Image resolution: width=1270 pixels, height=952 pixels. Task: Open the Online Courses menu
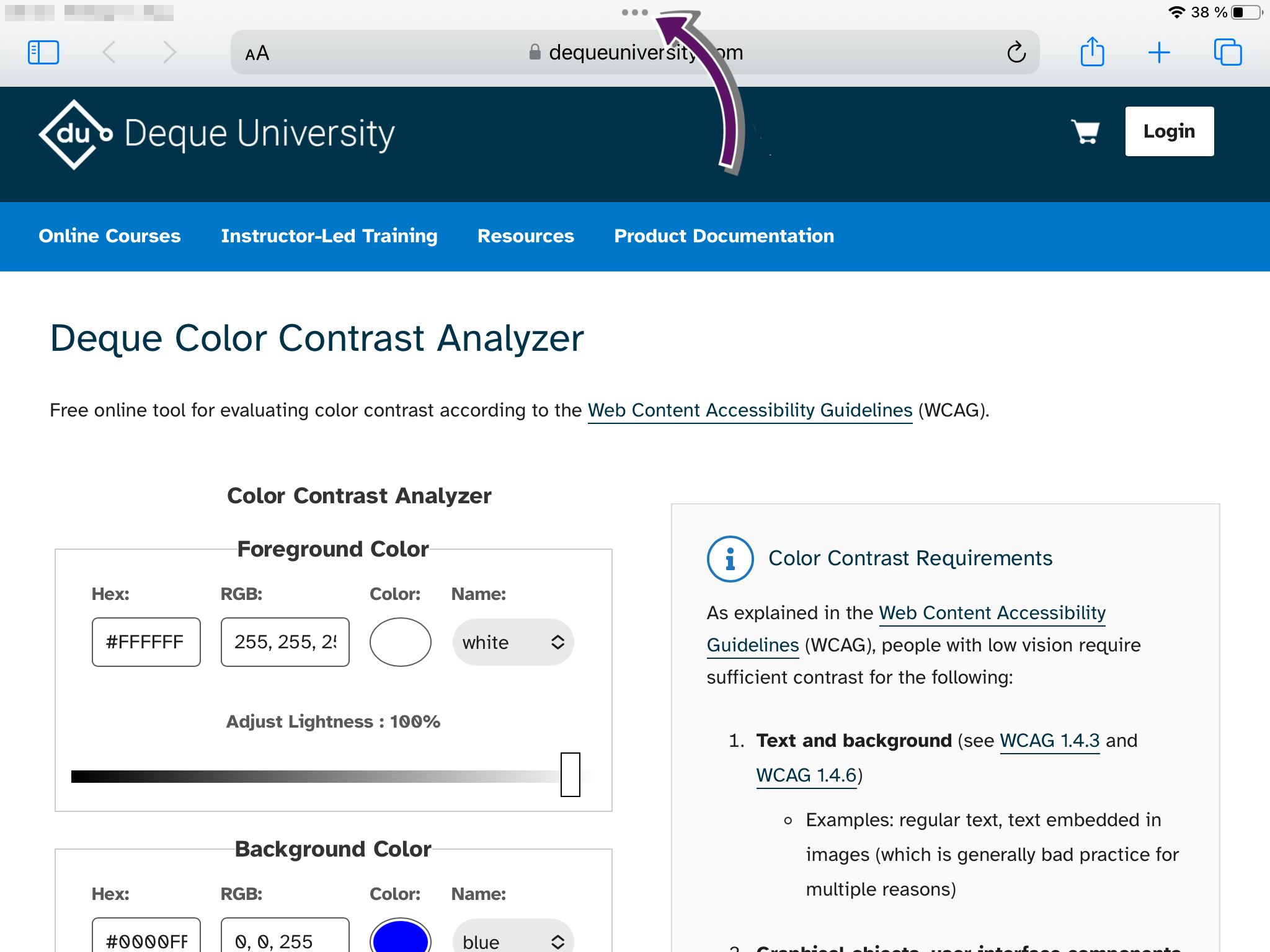[x=110, y=236]
